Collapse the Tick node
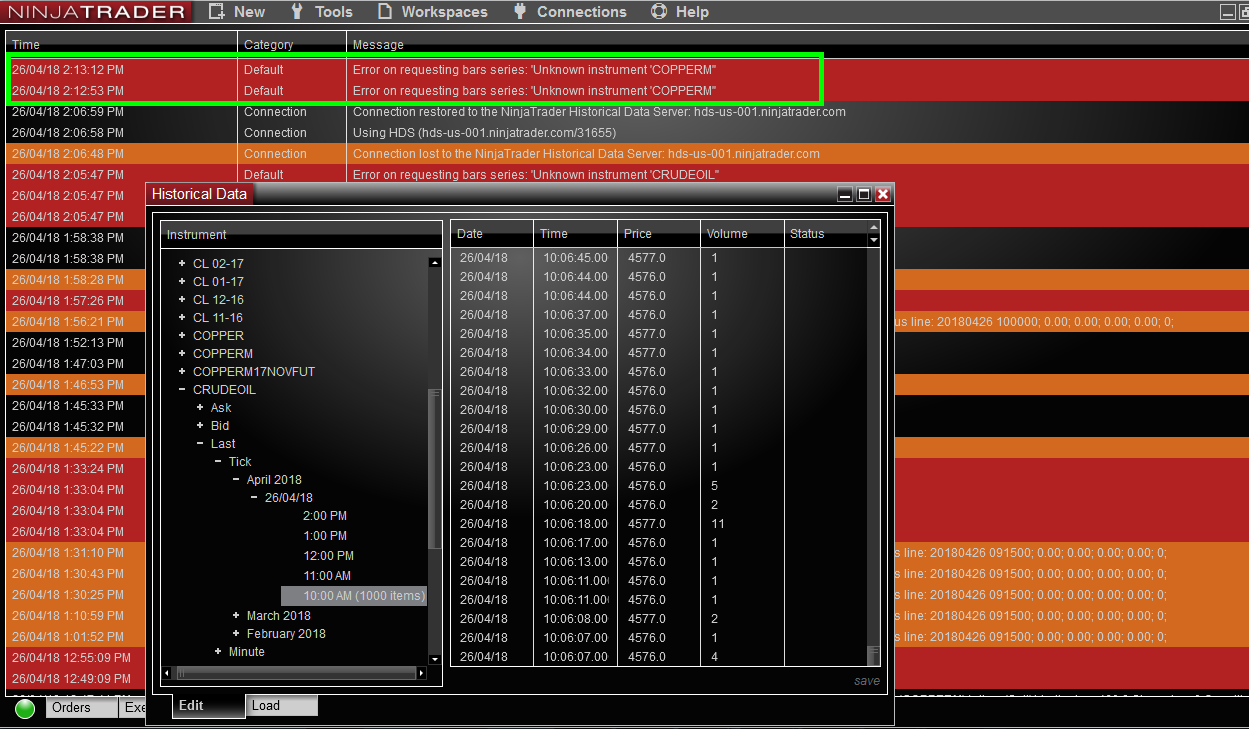1249x729 pixels. click(x=218, y=462)
